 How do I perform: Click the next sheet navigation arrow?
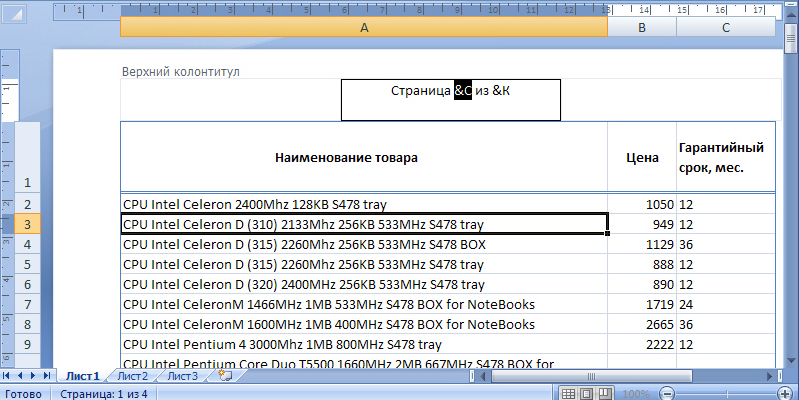[33, 376]
